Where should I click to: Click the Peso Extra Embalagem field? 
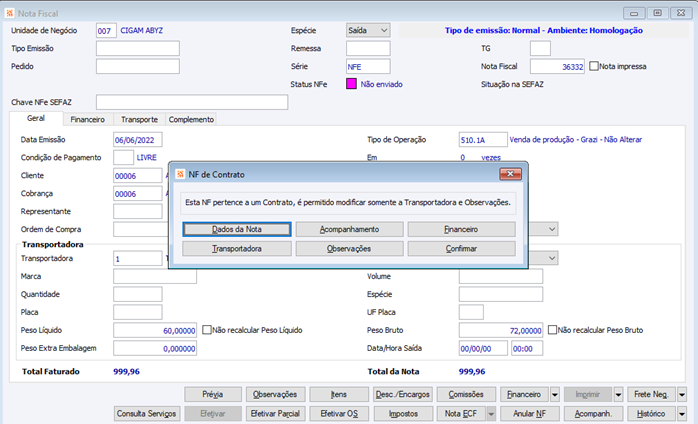(155, 348)
